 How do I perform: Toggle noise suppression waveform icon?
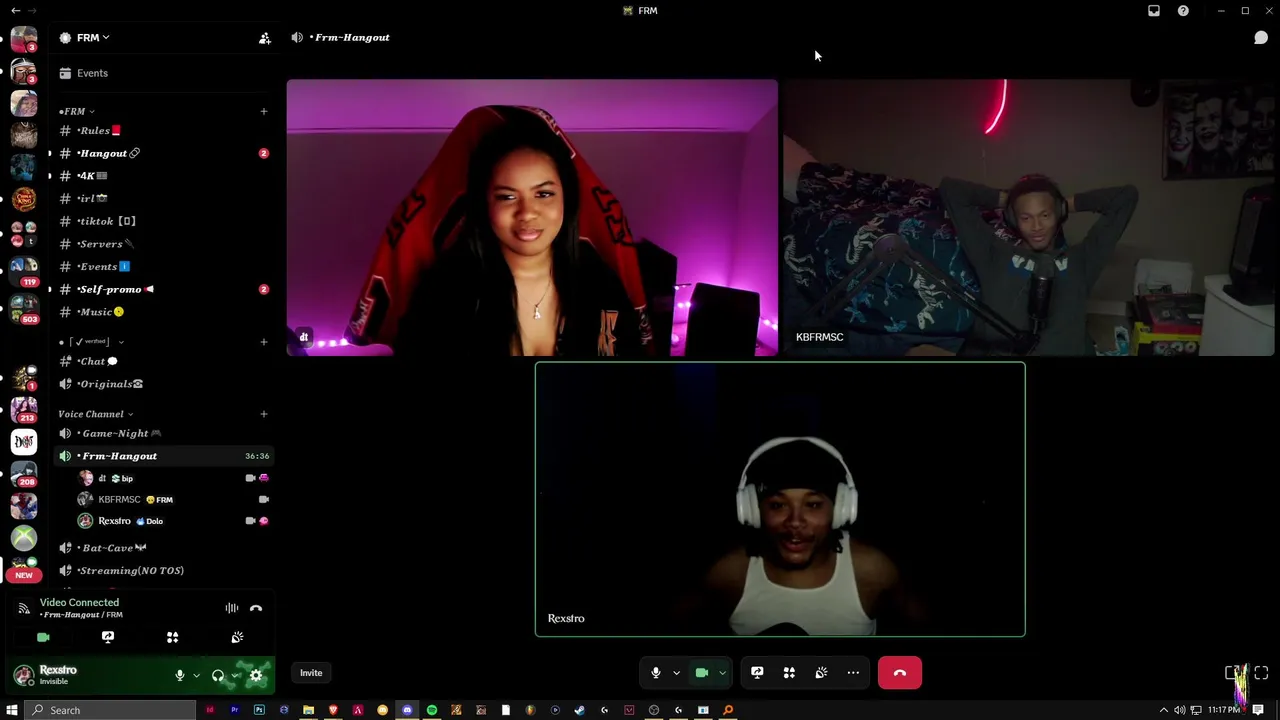pos(232,608)
